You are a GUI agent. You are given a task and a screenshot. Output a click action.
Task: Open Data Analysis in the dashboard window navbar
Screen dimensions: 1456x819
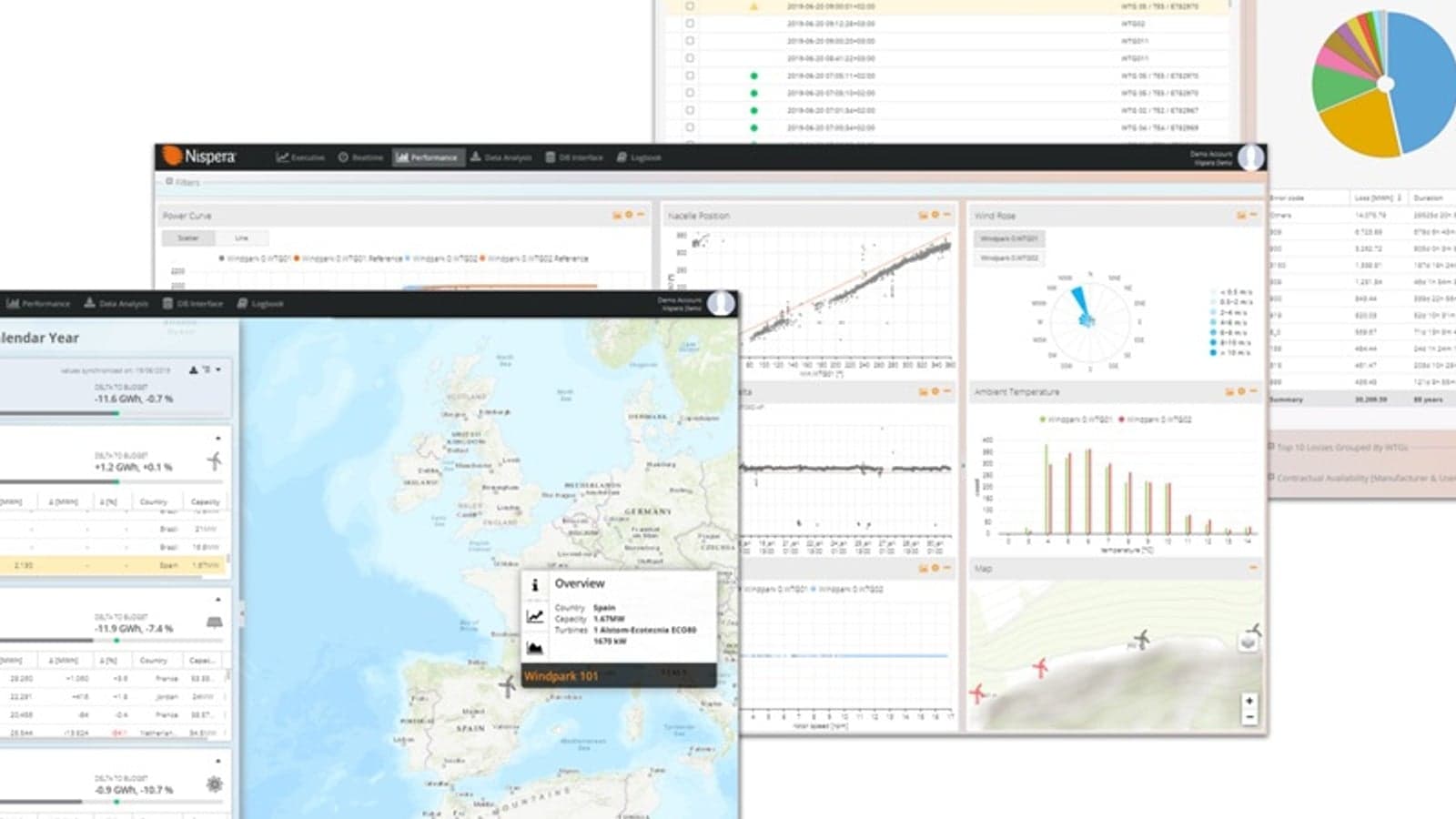click(x=501, y=157)
